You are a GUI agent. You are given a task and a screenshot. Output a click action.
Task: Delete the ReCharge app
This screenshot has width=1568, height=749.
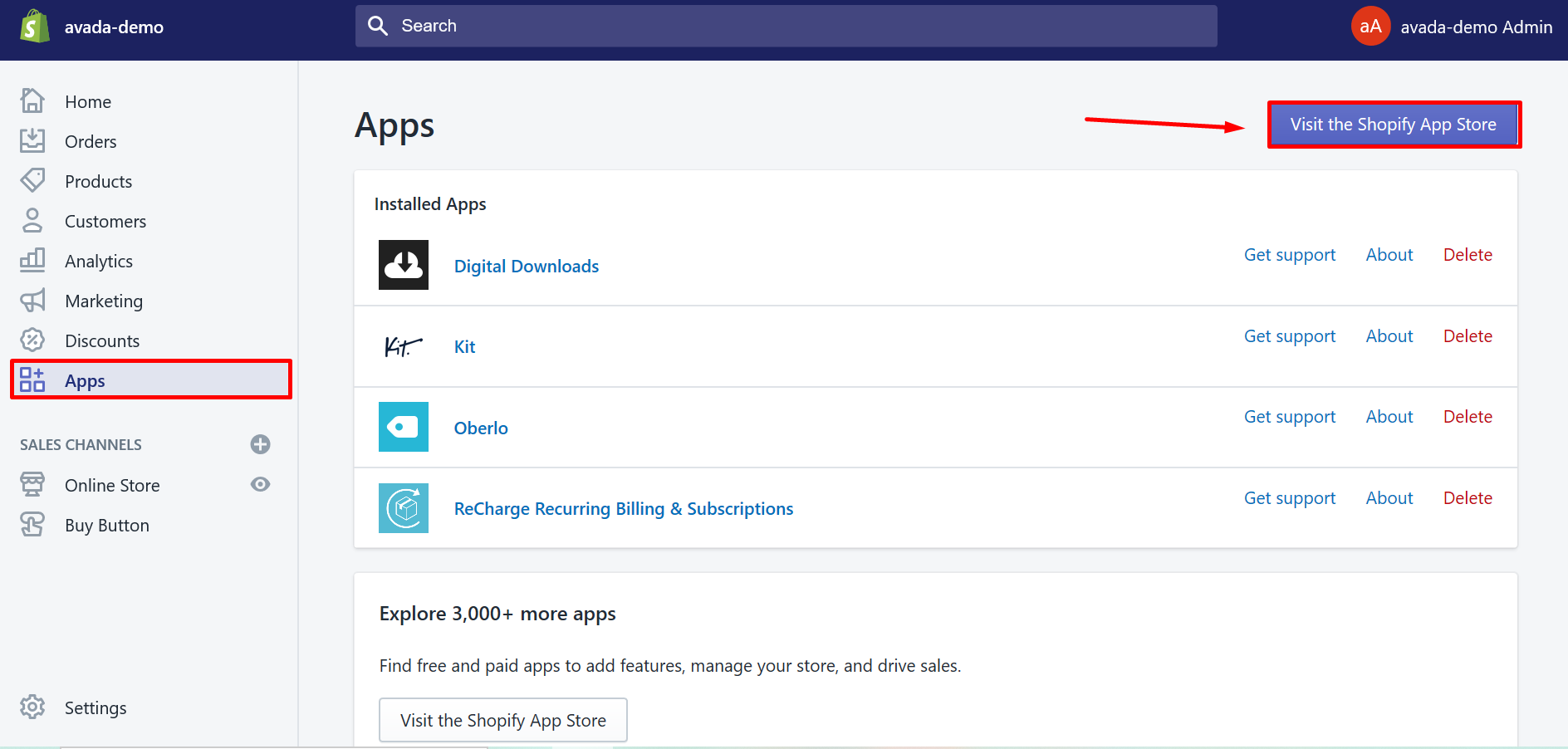(1468, 498)
